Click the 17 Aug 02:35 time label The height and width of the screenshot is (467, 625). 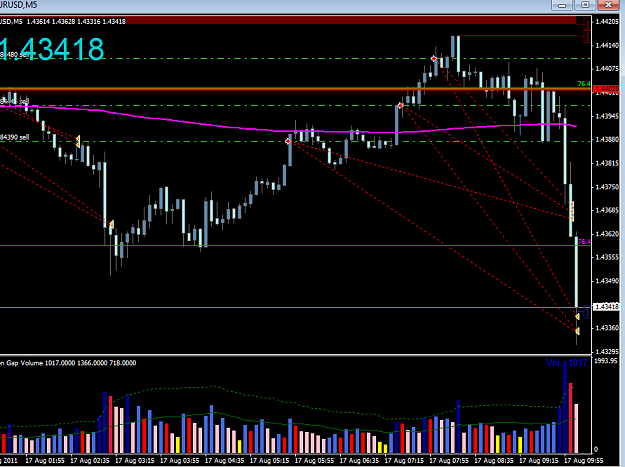90,461
